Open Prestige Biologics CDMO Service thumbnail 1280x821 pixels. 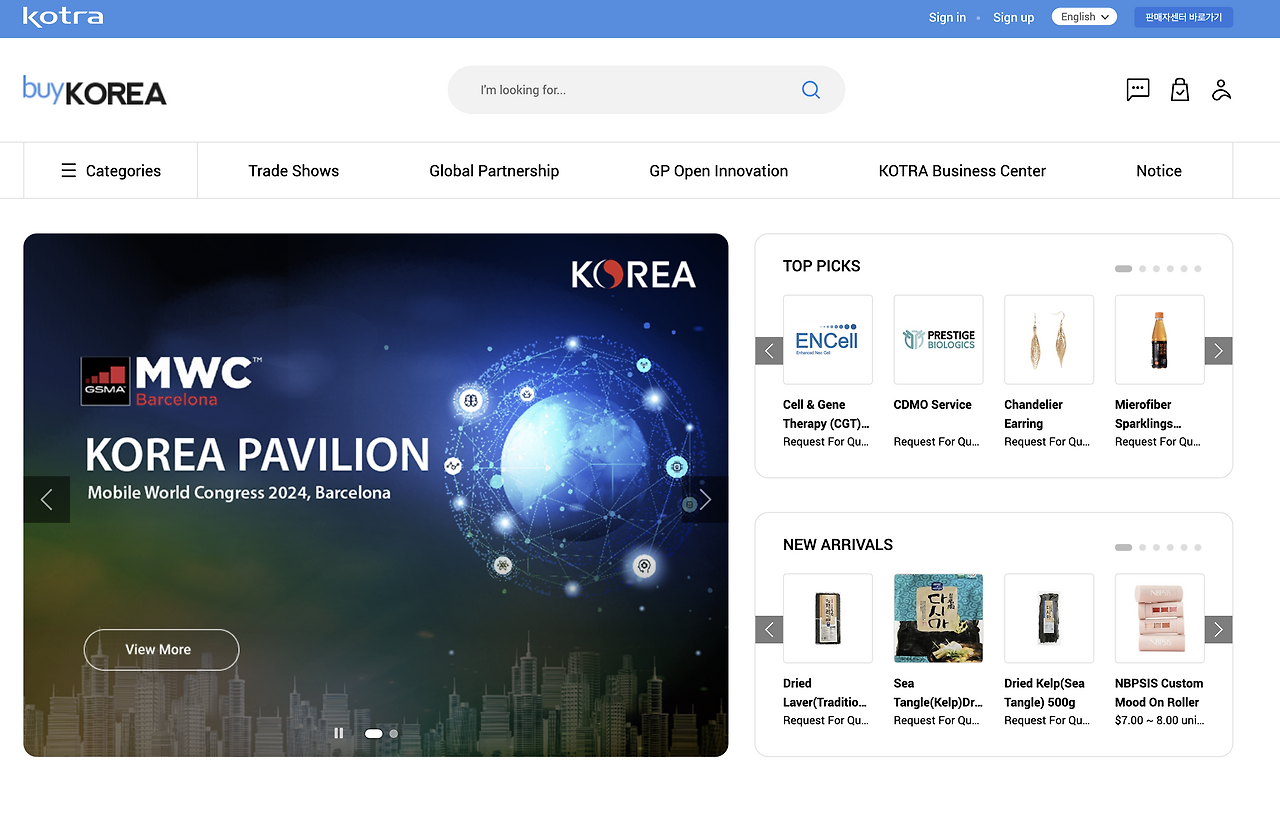tap(938, 339)
